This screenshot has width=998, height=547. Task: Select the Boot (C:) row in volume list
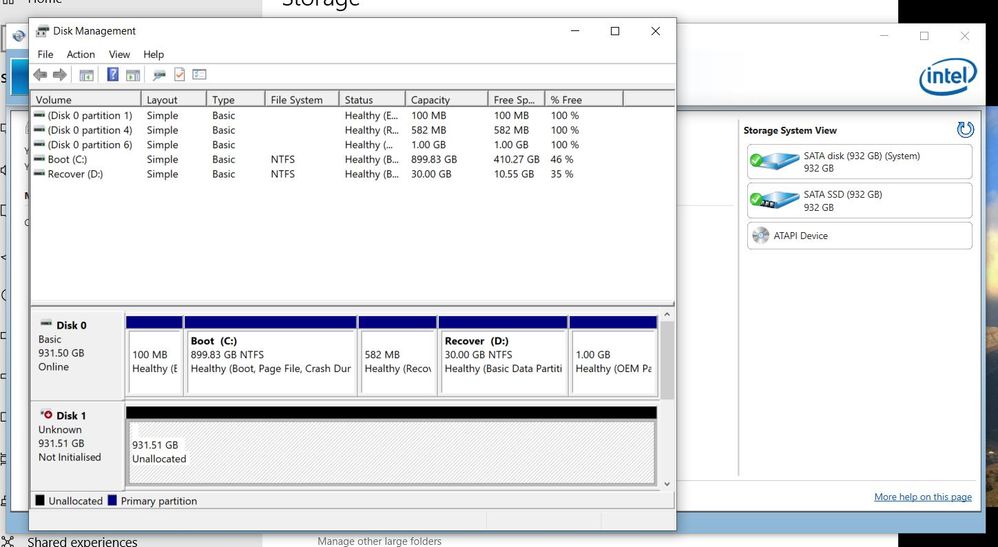coord(68,159)
